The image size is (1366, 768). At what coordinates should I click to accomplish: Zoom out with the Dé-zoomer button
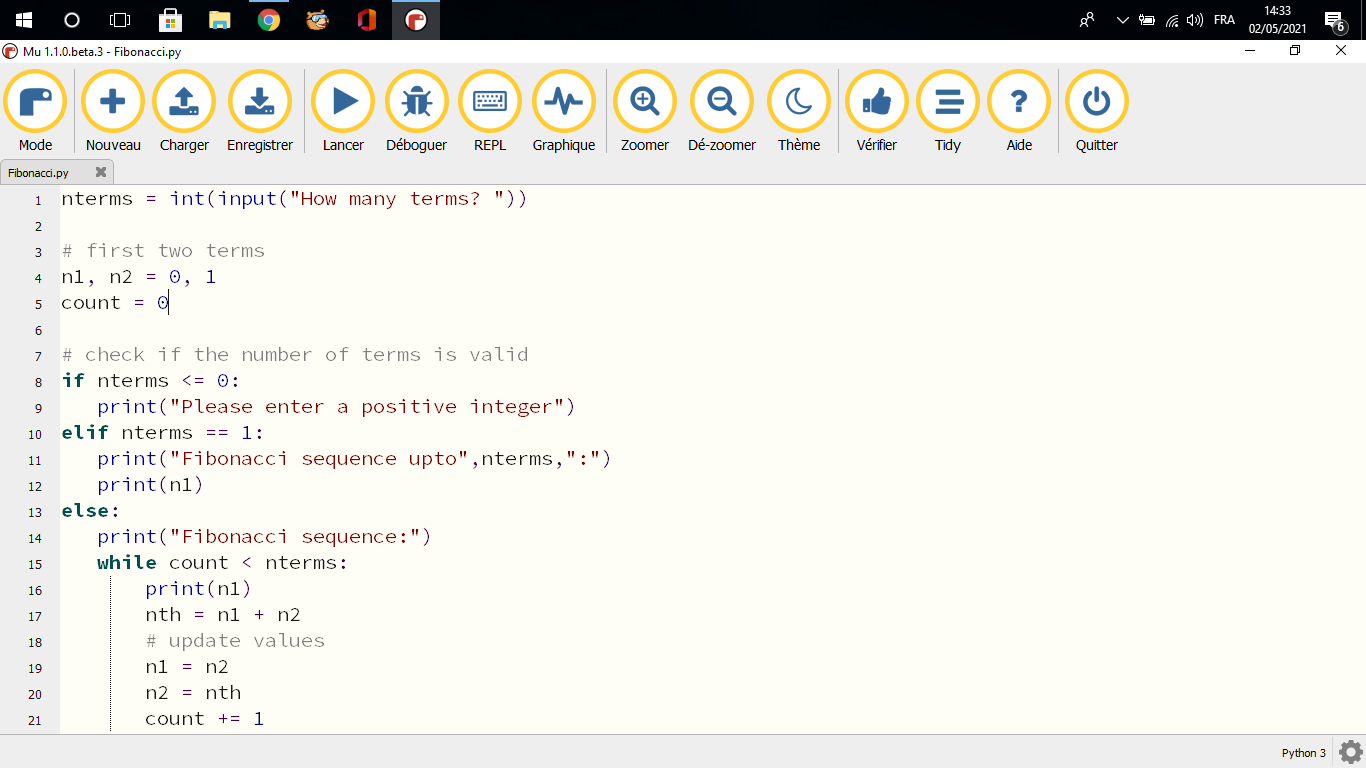[x=722, y=103]
